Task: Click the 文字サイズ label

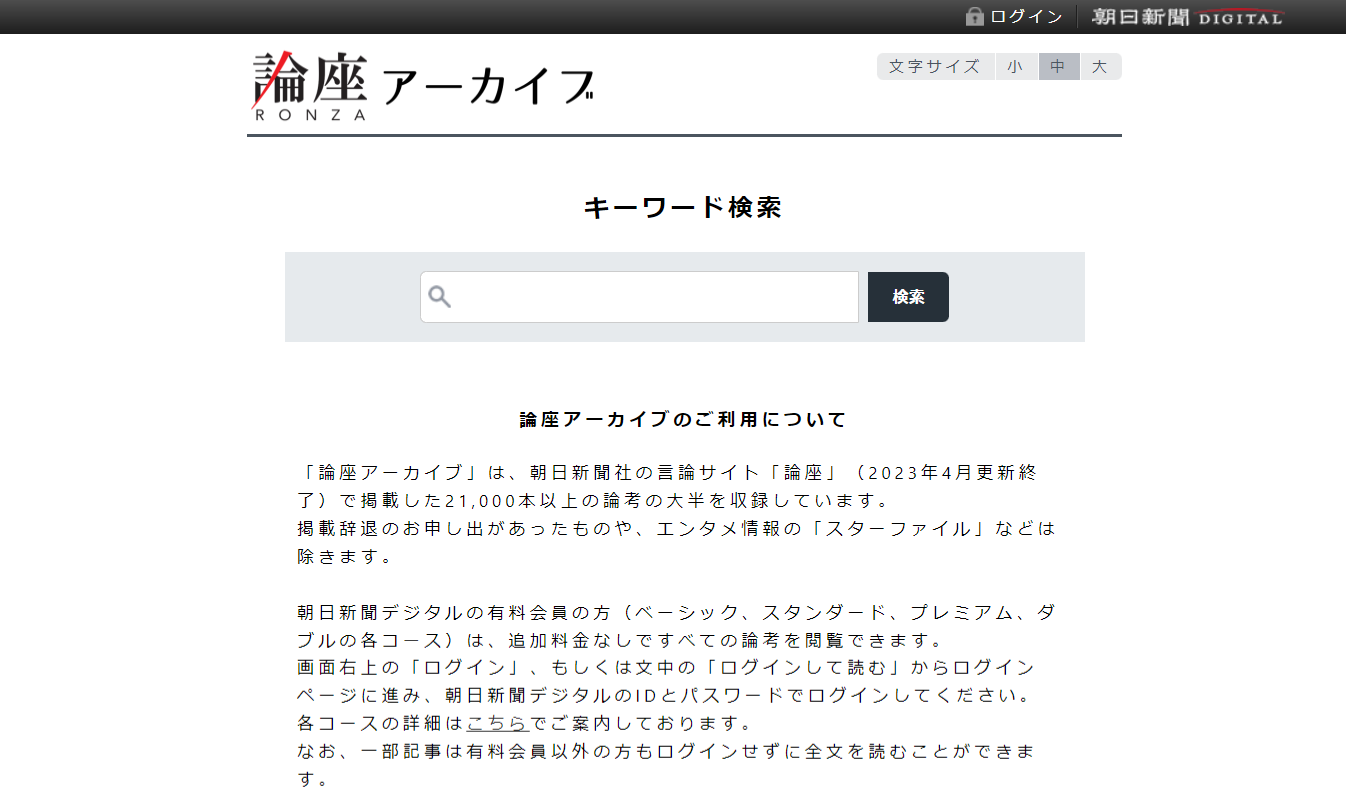Action: (935, 67)
